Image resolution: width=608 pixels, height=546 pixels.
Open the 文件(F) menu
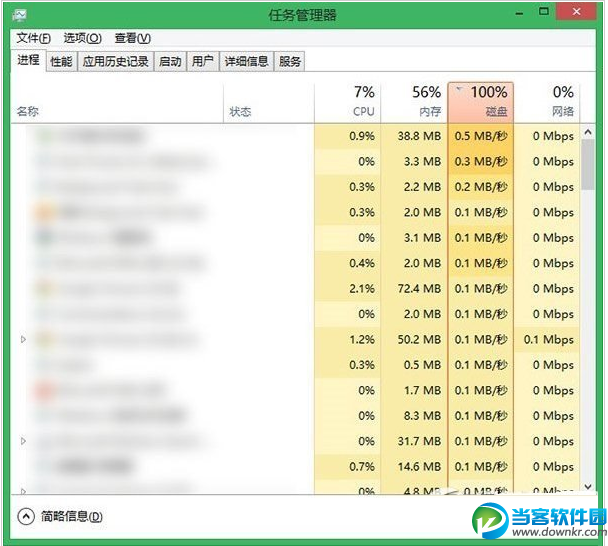point(33,38)
